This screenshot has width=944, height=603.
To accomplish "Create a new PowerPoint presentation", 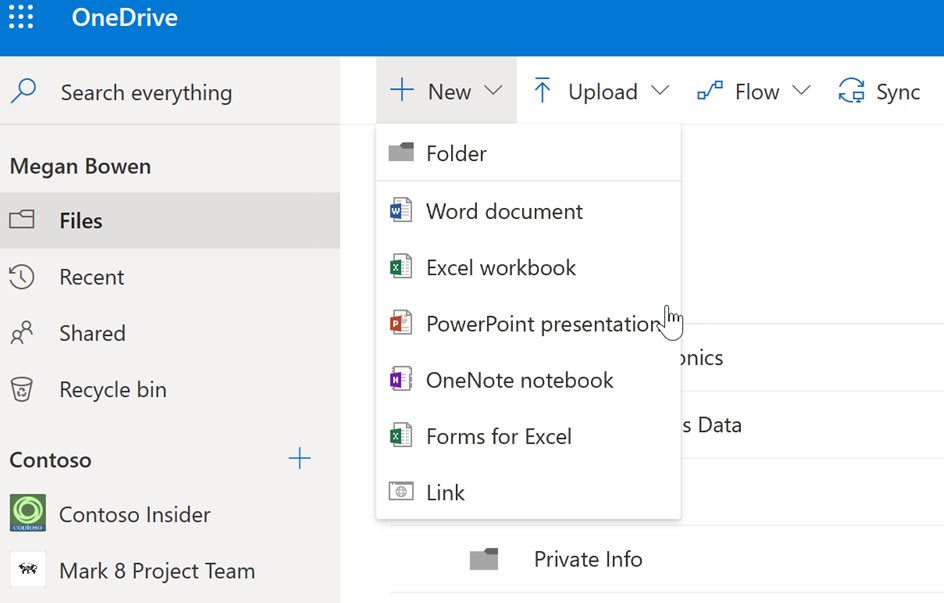I will (x=529, y=324).
